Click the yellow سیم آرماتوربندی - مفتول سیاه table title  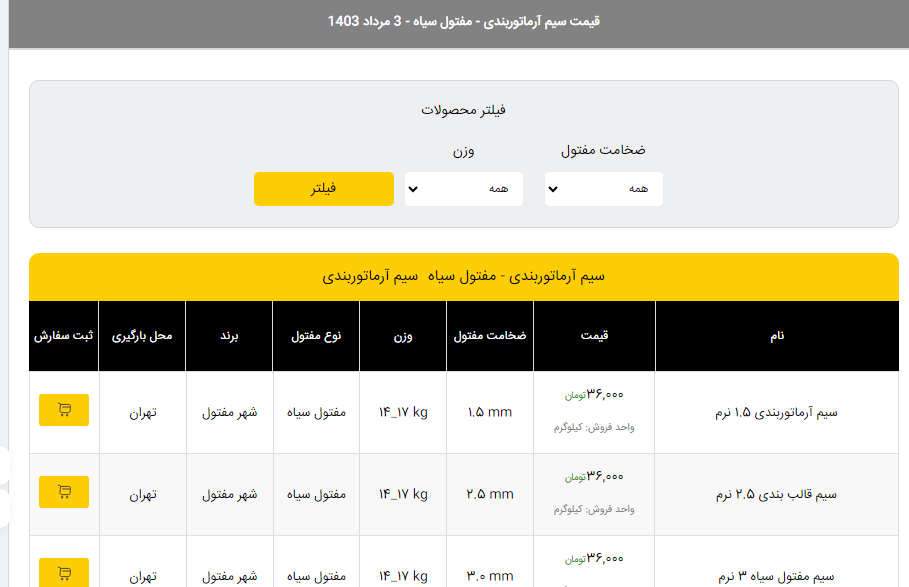[464, 276]
